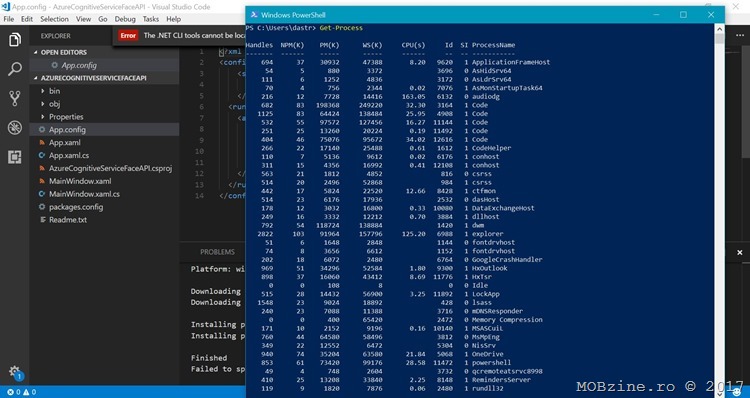Click the PowerShell window title icon

[x=254, y=15]
